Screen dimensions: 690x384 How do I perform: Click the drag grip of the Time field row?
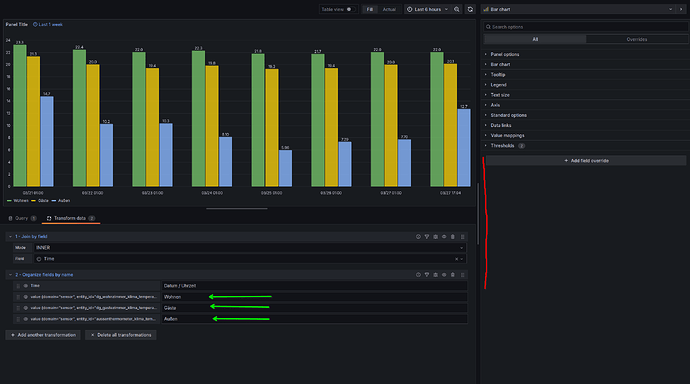(18, 286)
